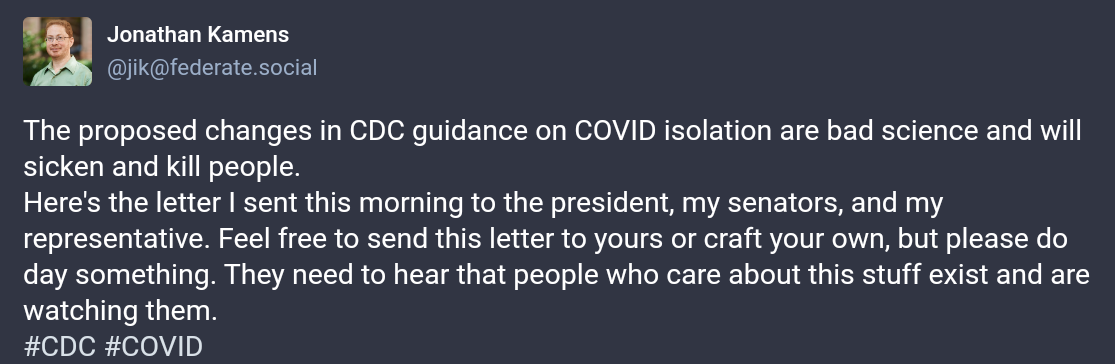Open Jonathan Kamens' profile picture
The width and height of the screenshot is (1115, 364).
coord(58,52)
